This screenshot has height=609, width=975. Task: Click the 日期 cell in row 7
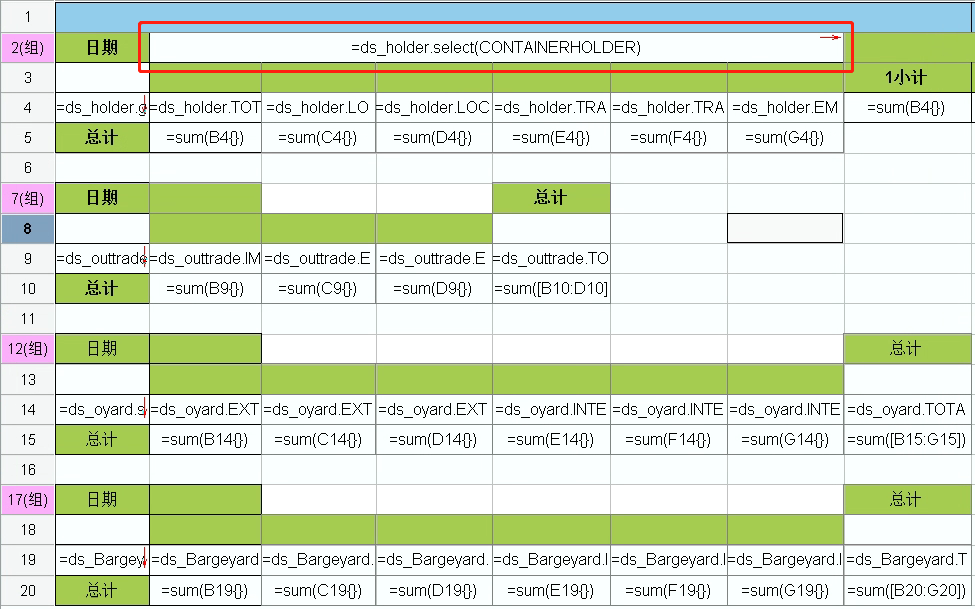click(102, 198)
